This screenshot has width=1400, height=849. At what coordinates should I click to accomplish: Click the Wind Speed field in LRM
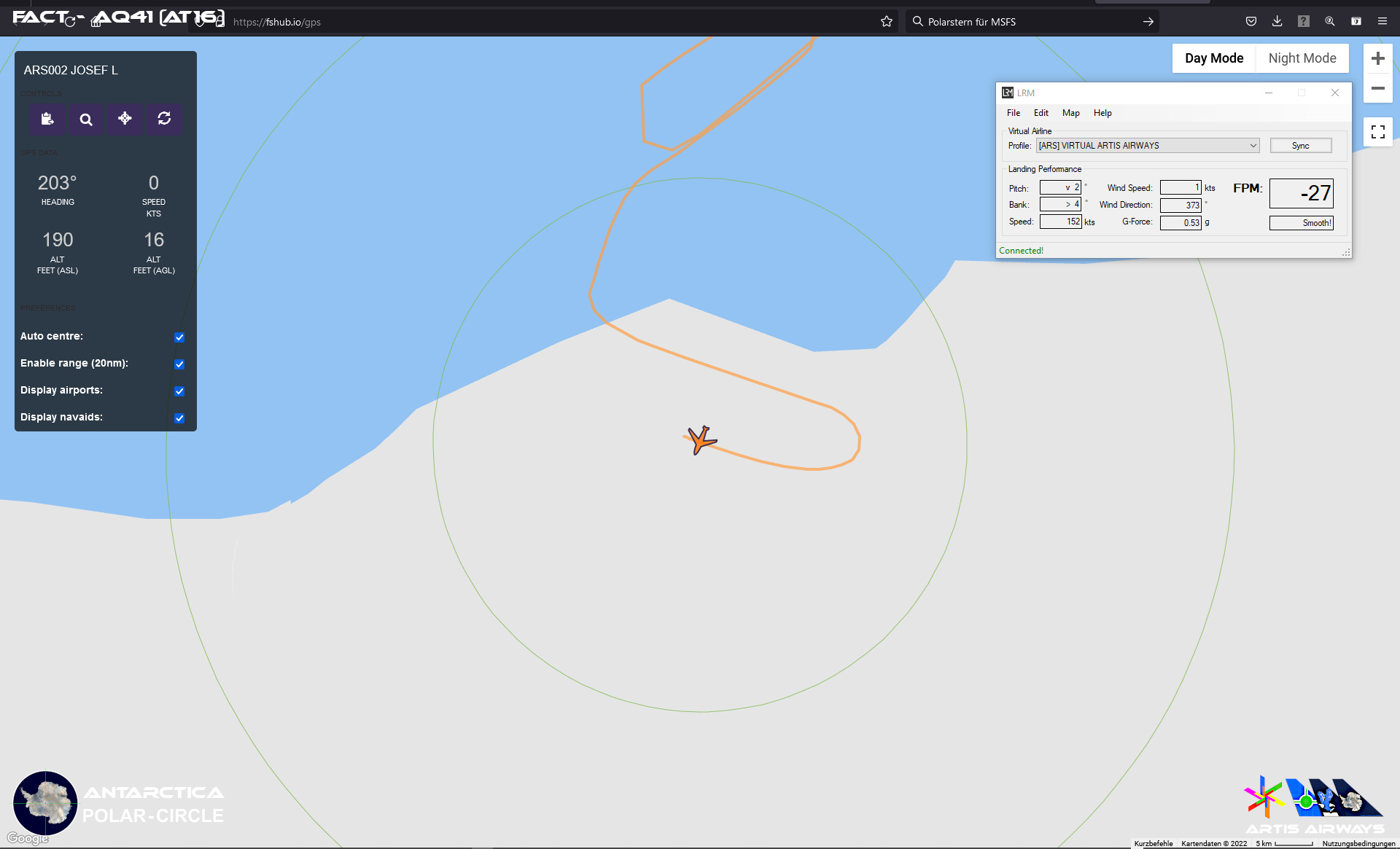(x=1181, y=187)
